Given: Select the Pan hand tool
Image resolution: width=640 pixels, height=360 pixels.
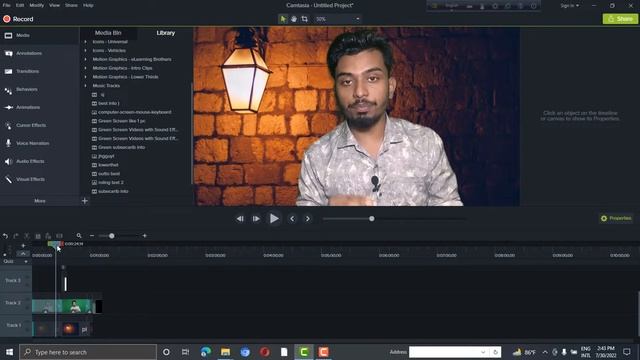Looking at the screenshot, I should (294, 19).
